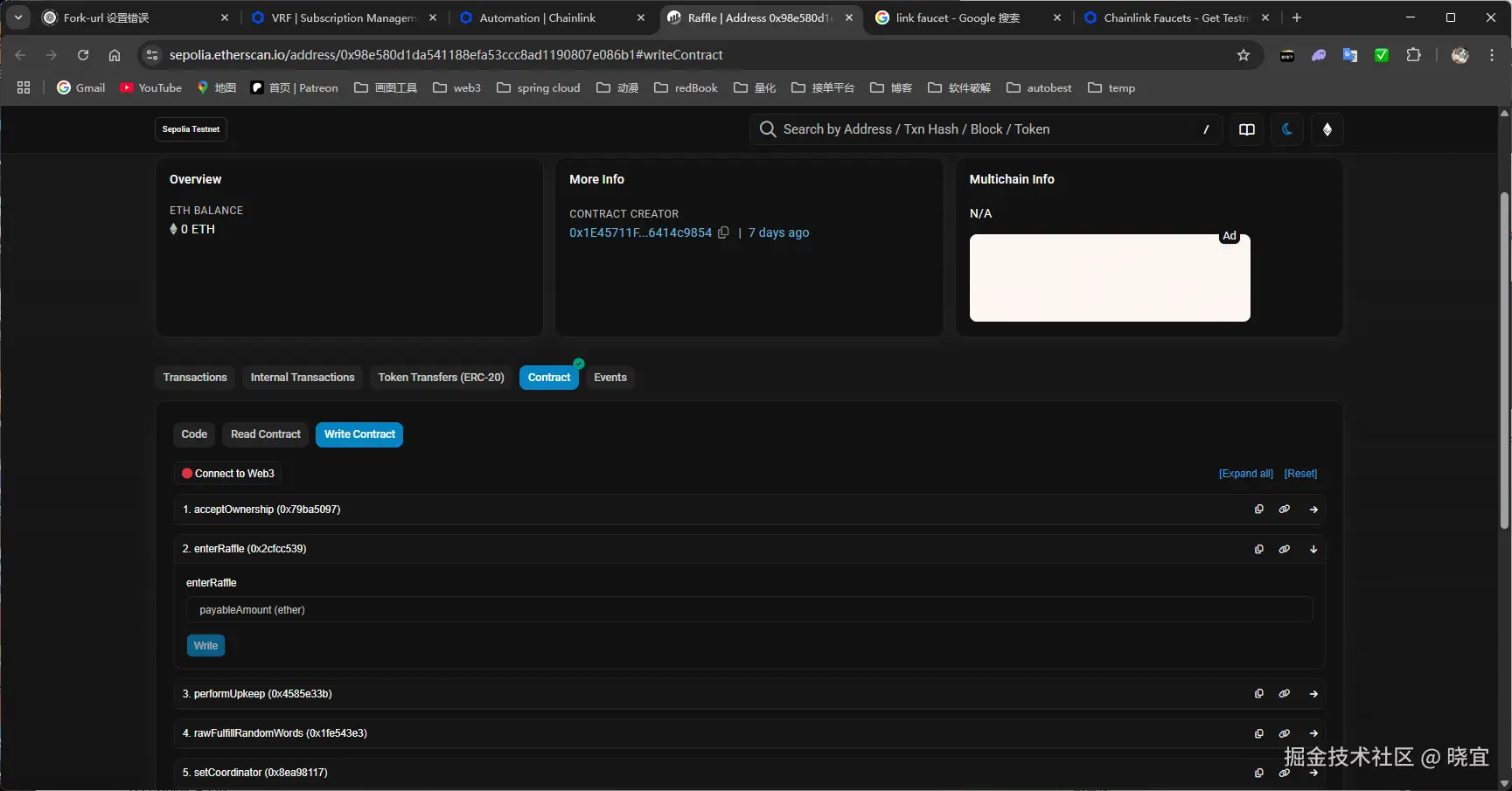This screenshot has height=791, width=1512.
Task: Open the 7 days ago creation transaction
Action: click(778, 232)
